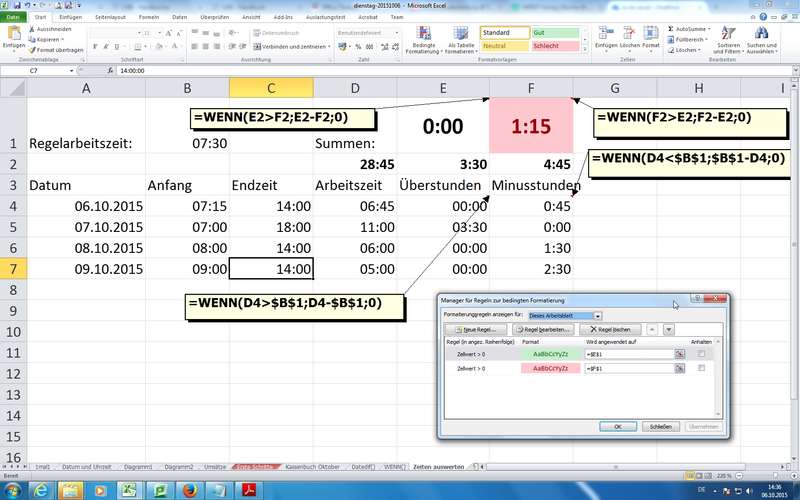
Task: Click the Neue Regel button
Action: tap(475, 329)
